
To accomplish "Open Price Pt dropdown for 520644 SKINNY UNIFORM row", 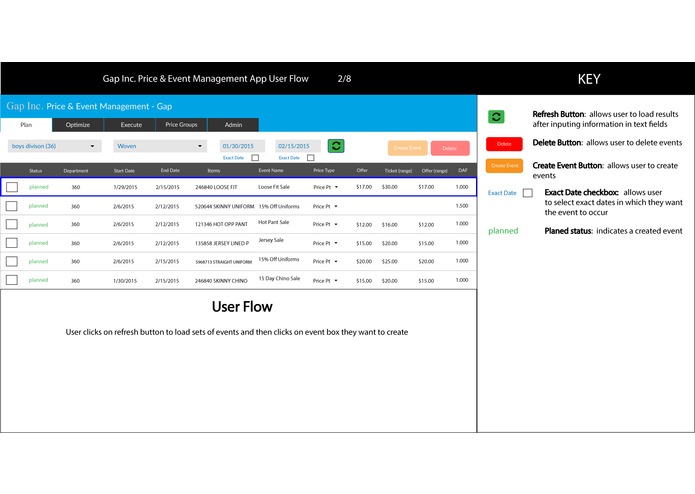I will click(325, 206).
